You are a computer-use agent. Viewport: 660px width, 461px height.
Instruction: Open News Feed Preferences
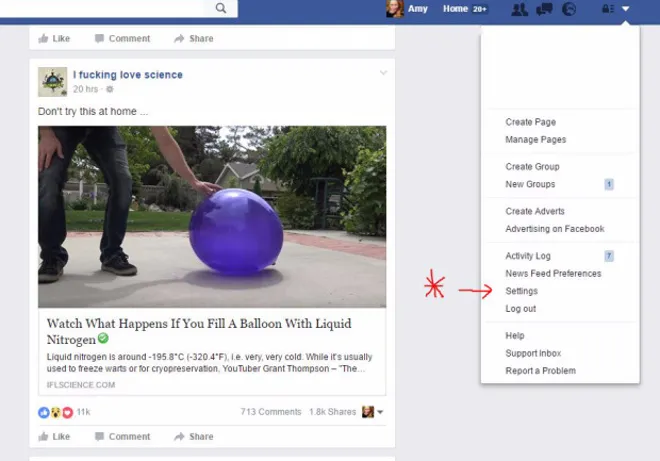point(553,274)
